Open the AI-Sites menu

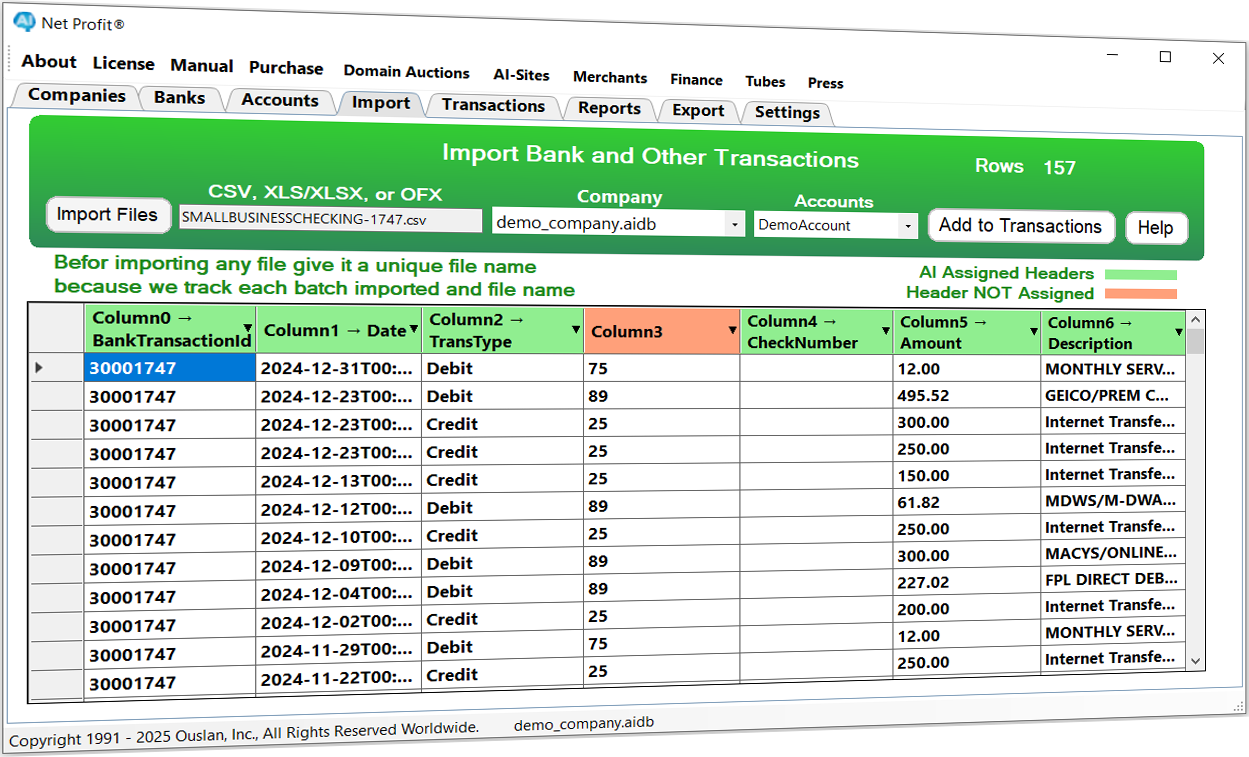522,75
